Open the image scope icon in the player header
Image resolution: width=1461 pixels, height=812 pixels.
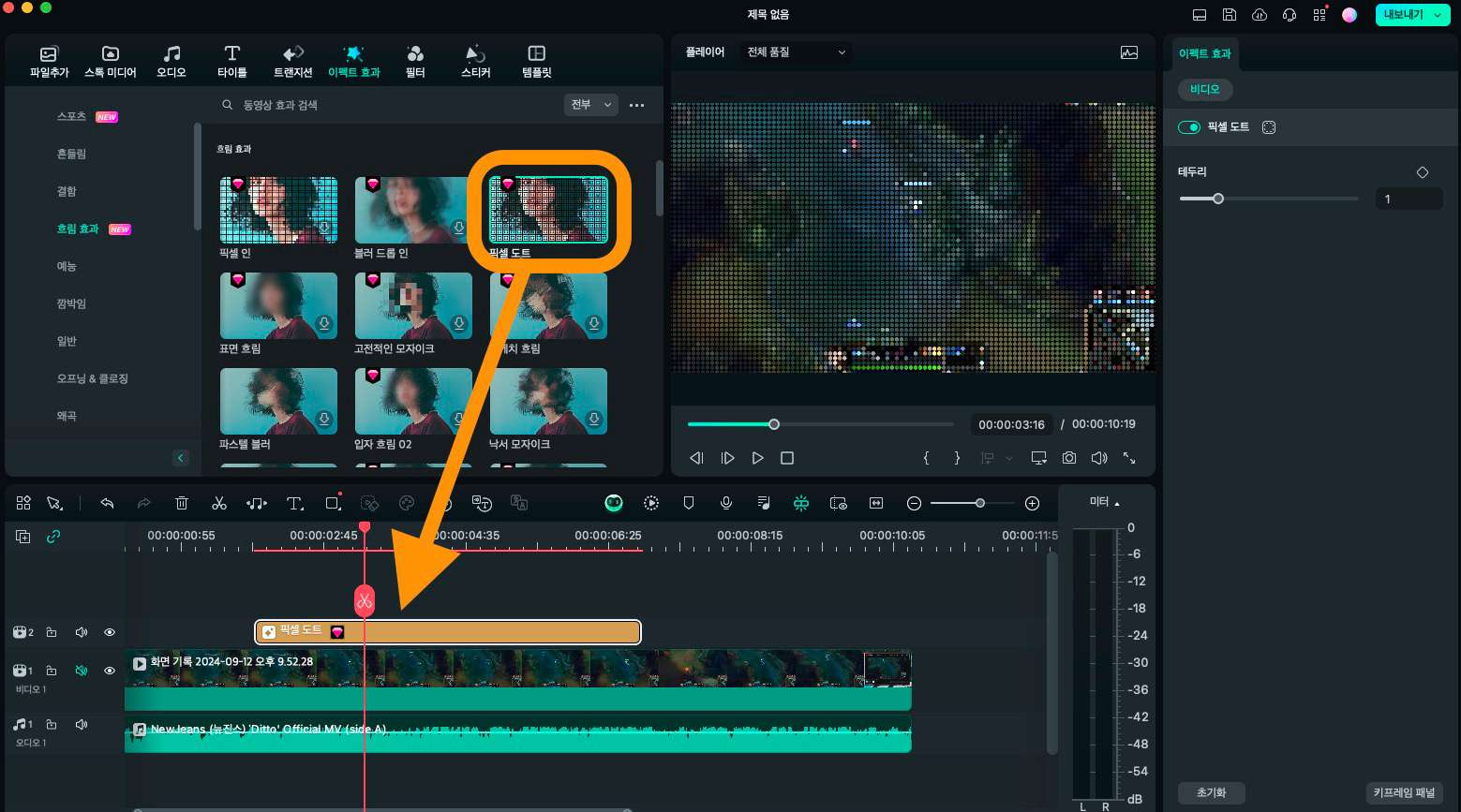pyautogui.click(x=1129, y=52)
